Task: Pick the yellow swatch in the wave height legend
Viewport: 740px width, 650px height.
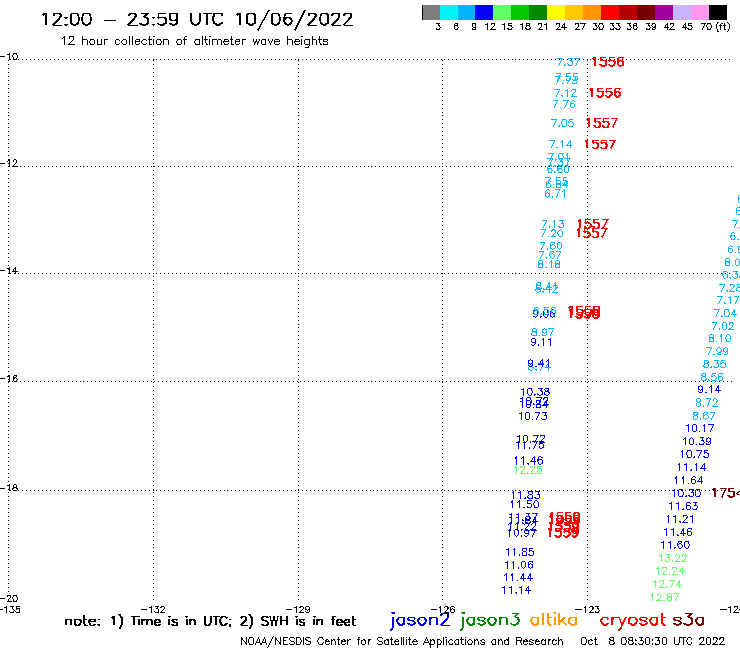Action: (556, 12)
